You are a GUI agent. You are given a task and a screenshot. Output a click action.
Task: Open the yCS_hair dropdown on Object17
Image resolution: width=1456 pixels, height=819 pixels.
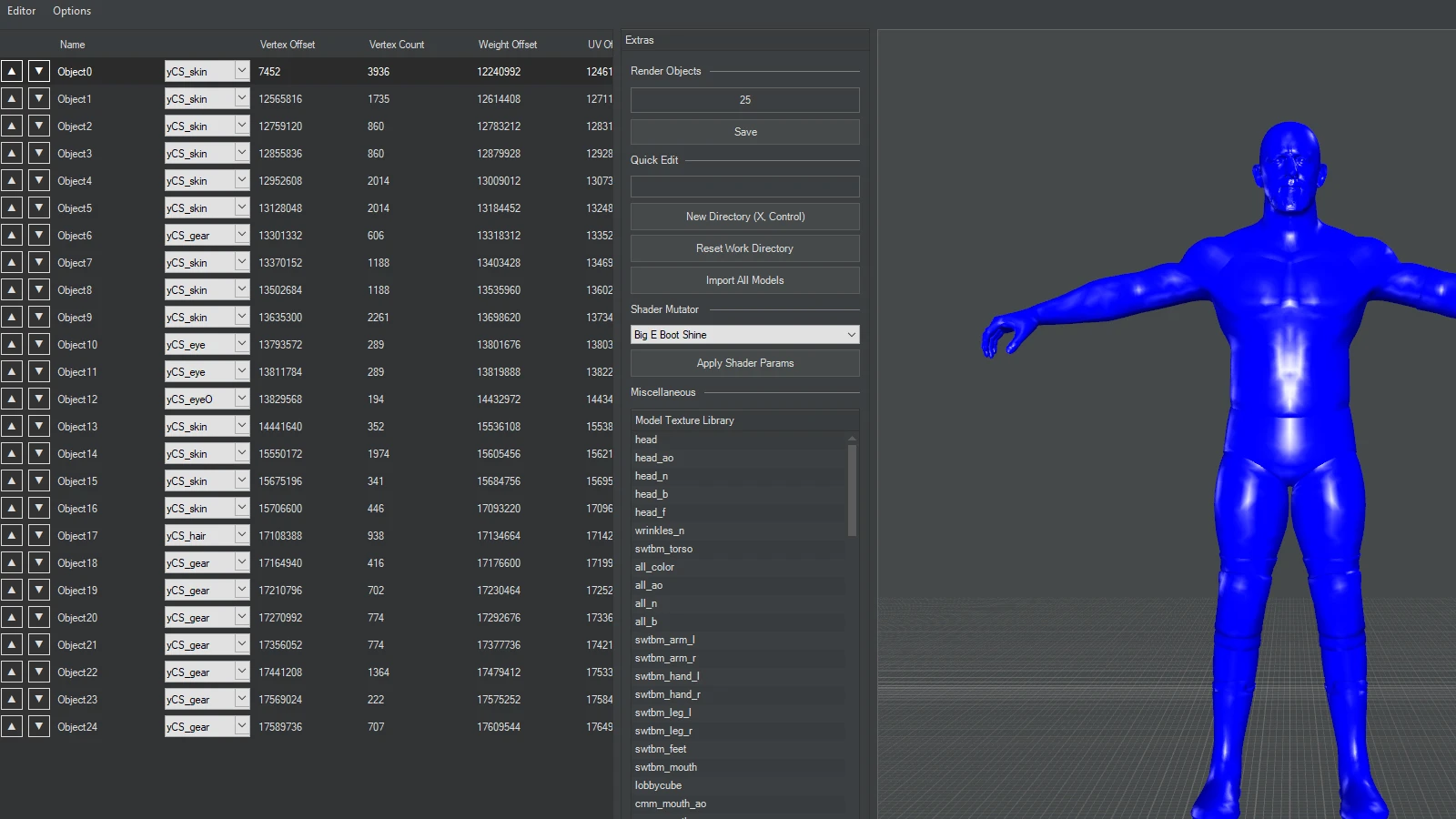[241, 535]
